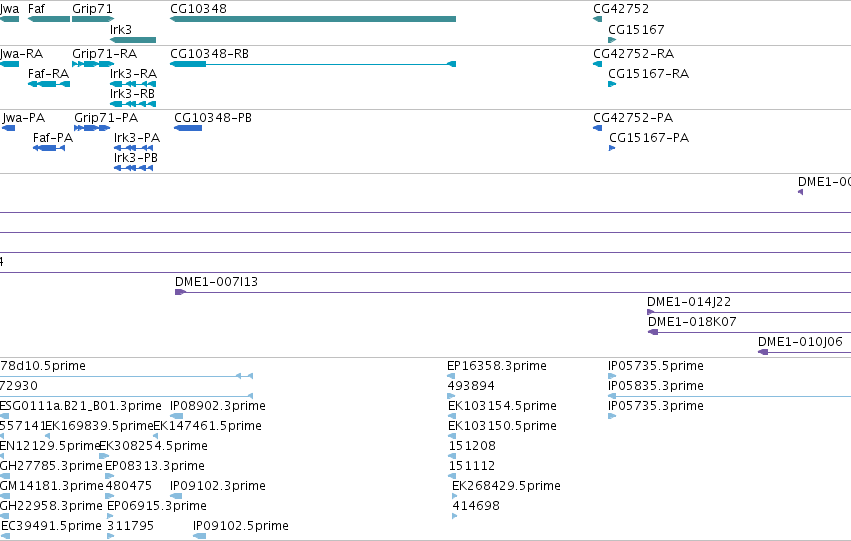Select the CG15167-RA transcript label
Image resolution: width=851 pixels, height=541 pixels.
tap(649, 74)
